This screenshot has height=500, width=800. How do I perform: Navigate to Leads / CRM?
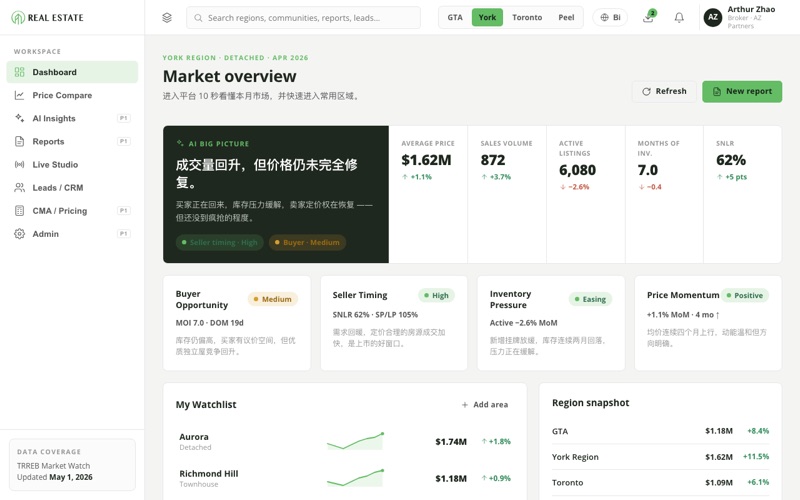tap(72, 187)
